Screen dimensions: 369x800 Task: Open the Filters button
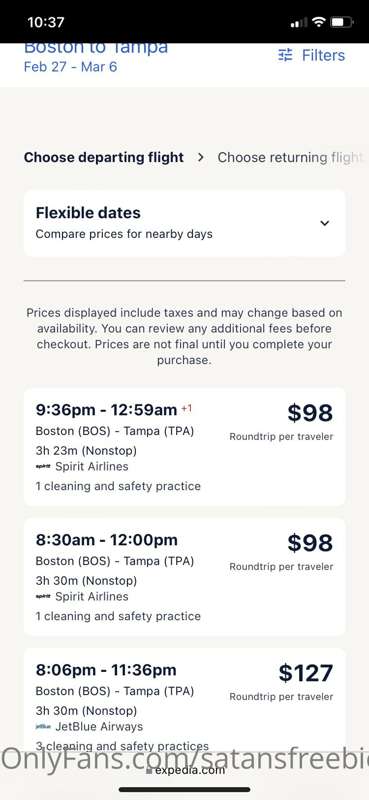[311, 55]
